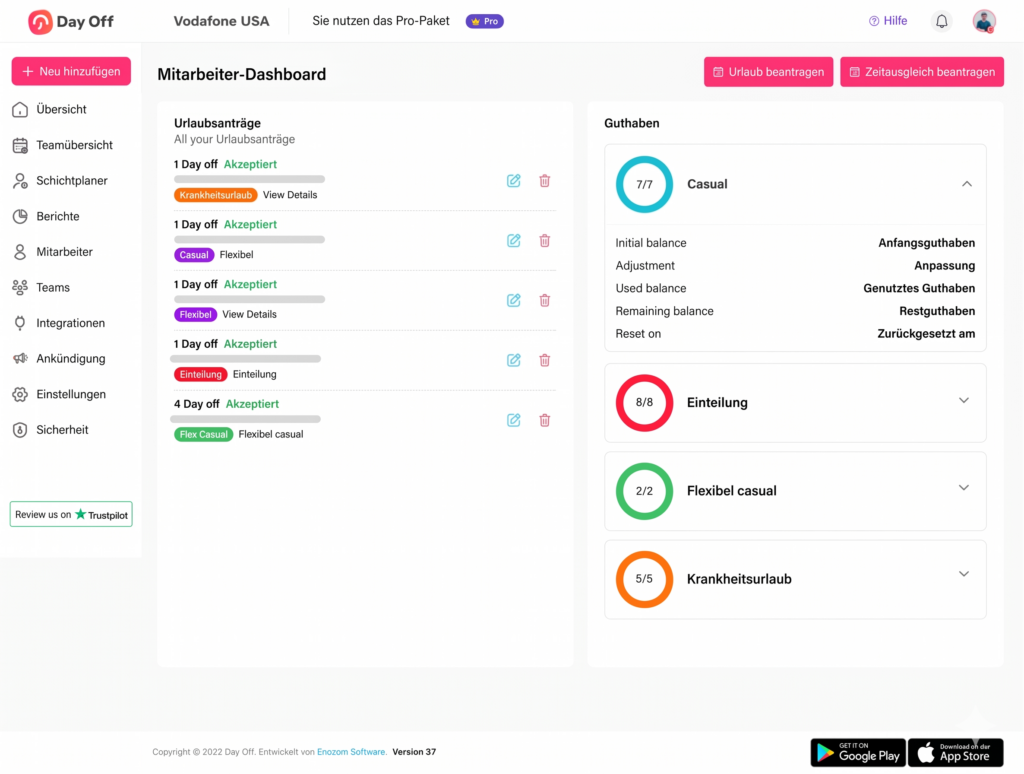Screen dimensions: 1024x774
Task: Open the Mitarbeiter section
Action: (x=66, y=252)
